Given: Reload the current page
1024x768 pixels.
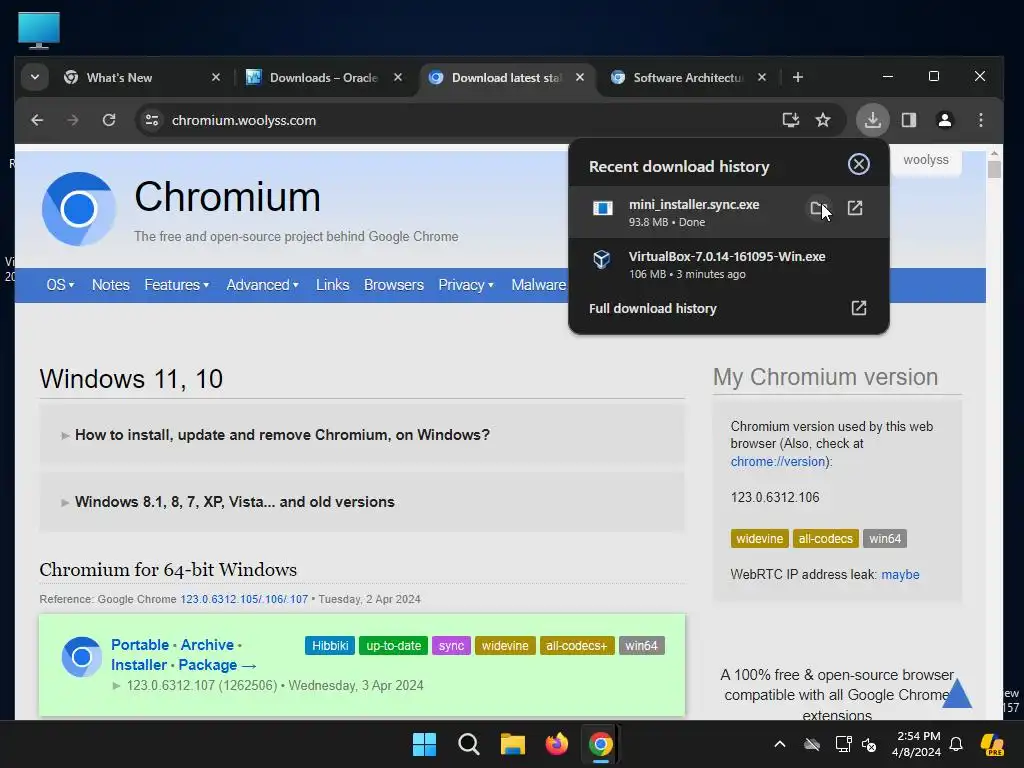Looking at the screenshot, I should pyautogui.click(x=108, y=120).
